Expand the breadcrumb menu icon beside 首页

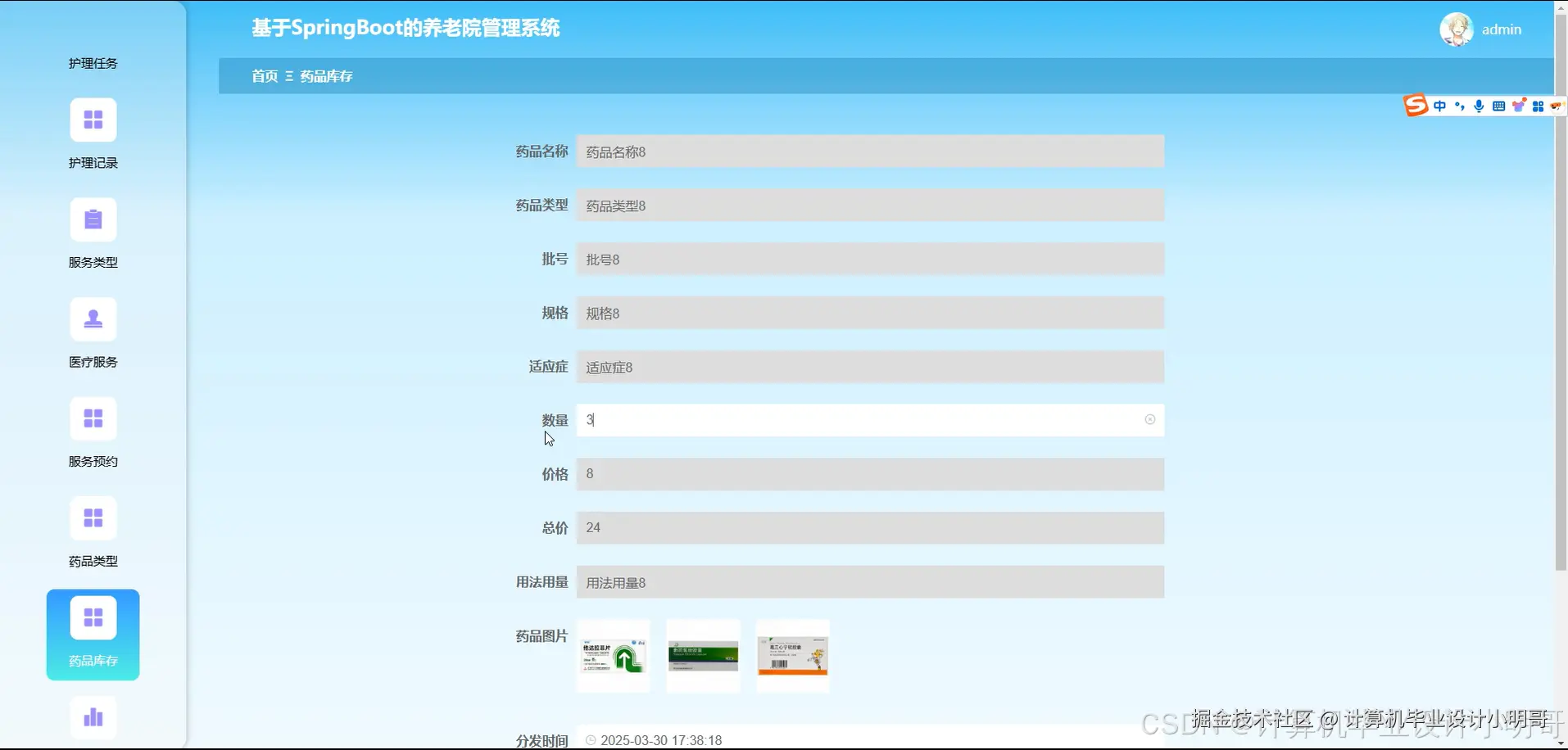tap(288, 75)
